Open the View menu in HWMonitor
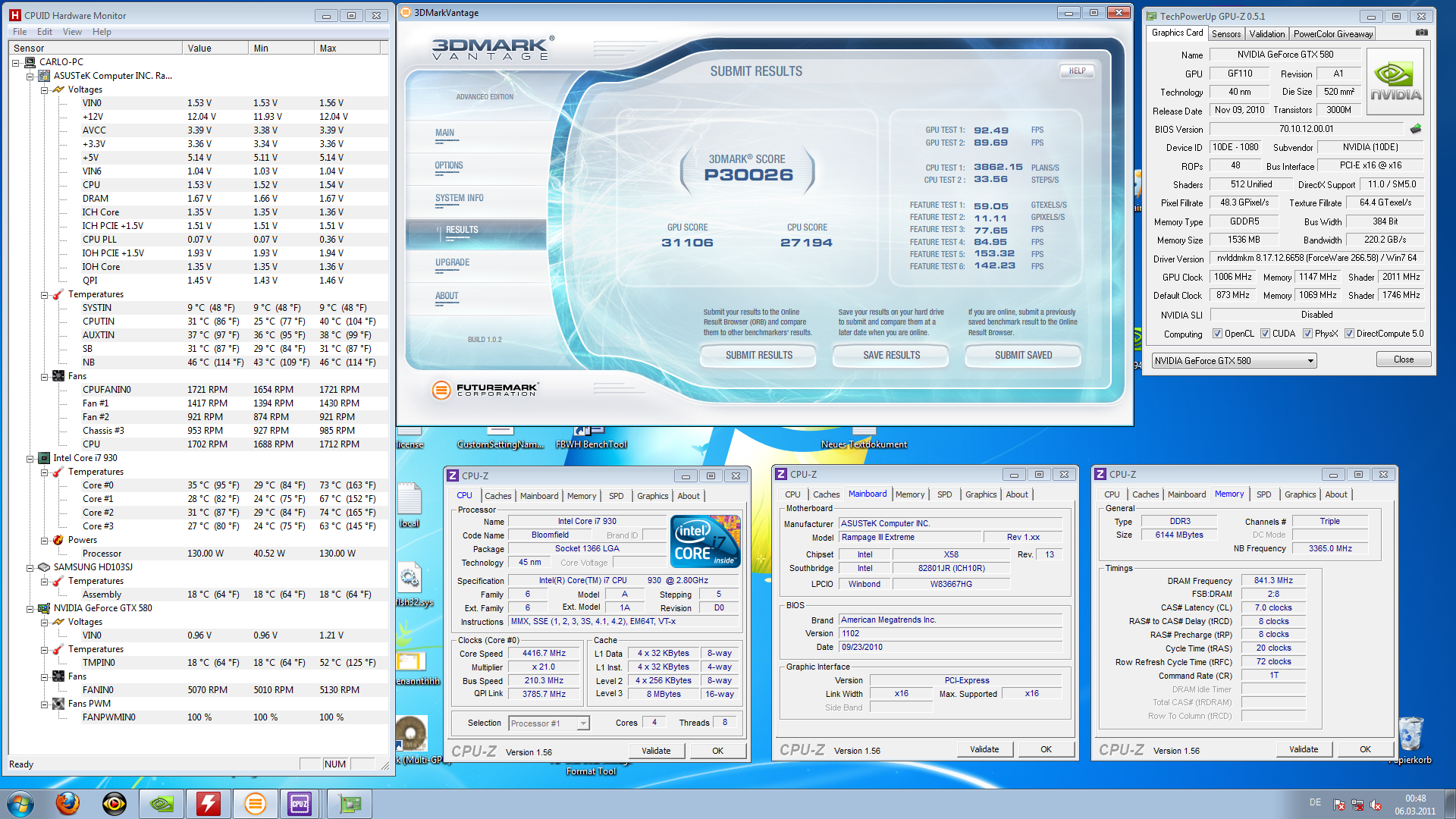 pyautogui.click(x=72, y=32)
